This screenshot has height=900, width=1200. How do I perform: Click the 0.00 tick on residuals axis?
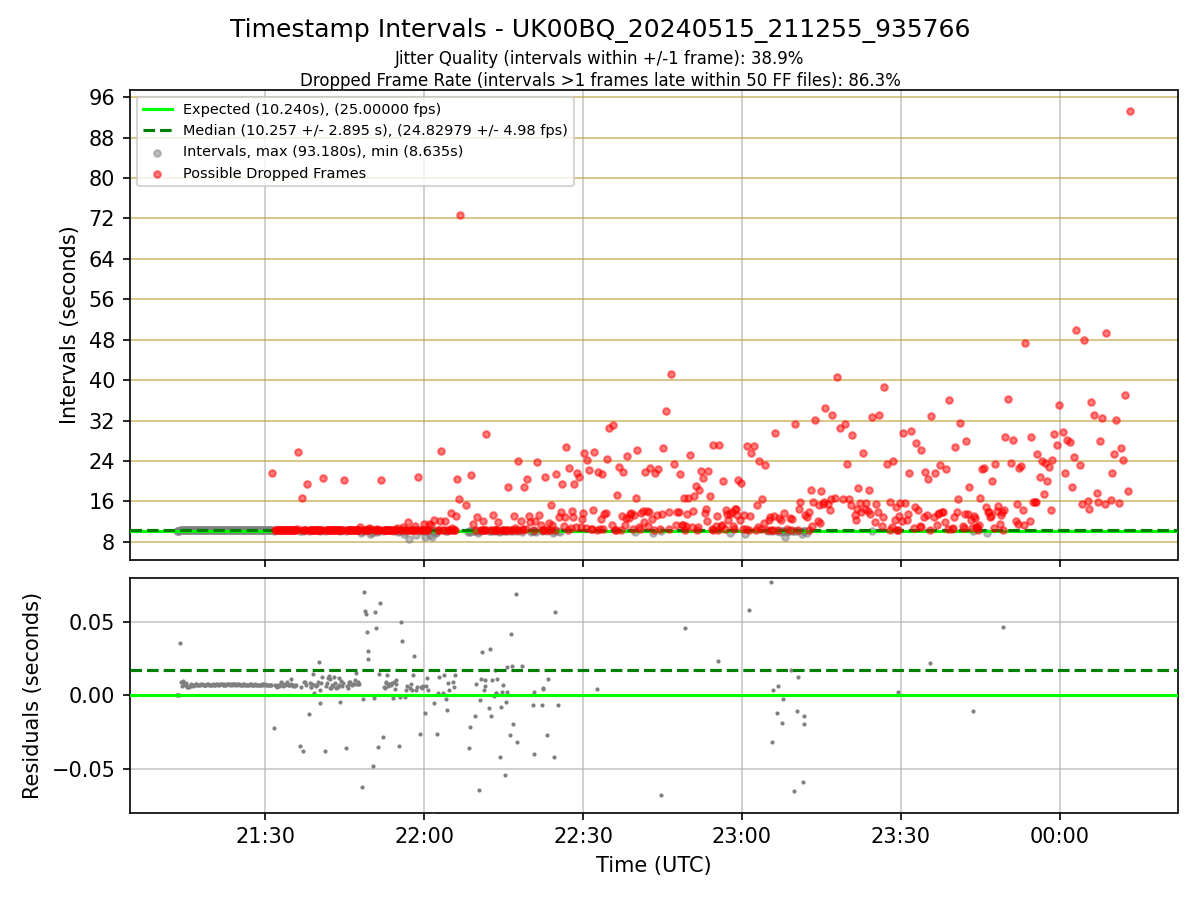pos(94,695)
